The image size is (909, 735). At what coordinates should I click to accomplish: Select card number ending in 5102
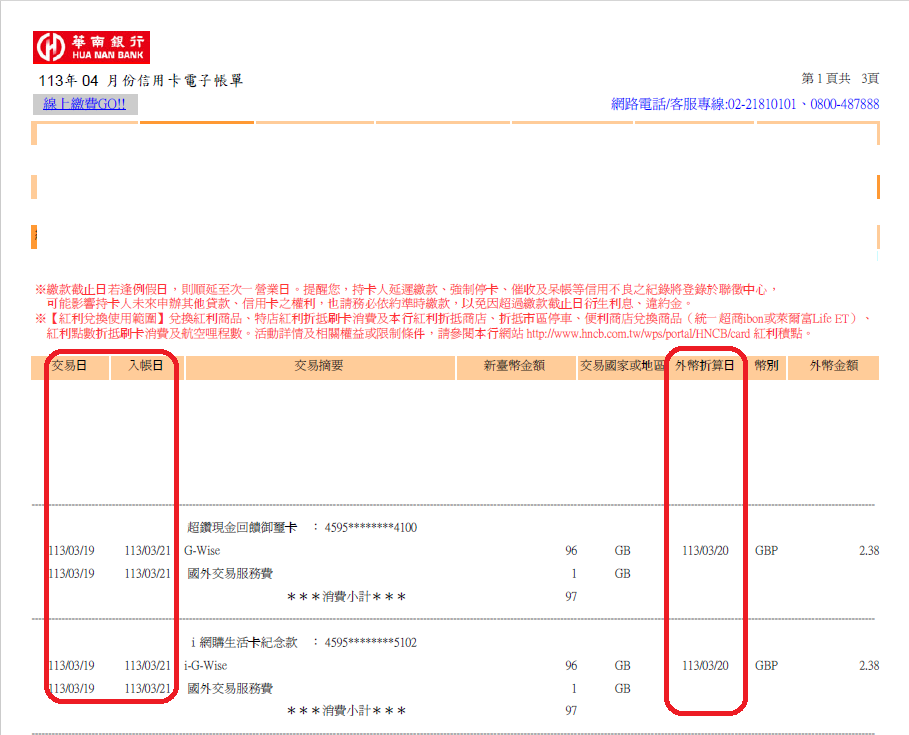point(371,642)
